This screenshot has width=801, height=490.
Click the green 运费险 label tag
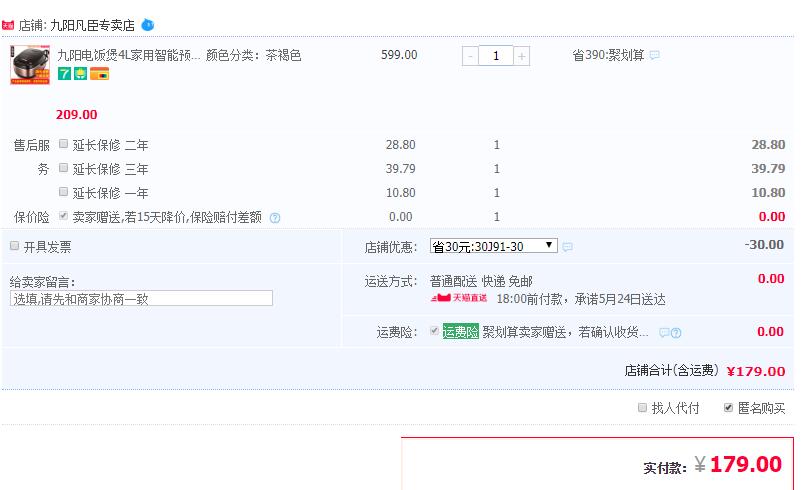(460, 332)
